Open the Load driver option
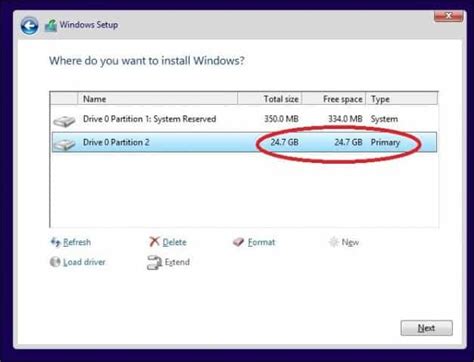This screenshot has width=474, height=362. click(x=84, y=262)
